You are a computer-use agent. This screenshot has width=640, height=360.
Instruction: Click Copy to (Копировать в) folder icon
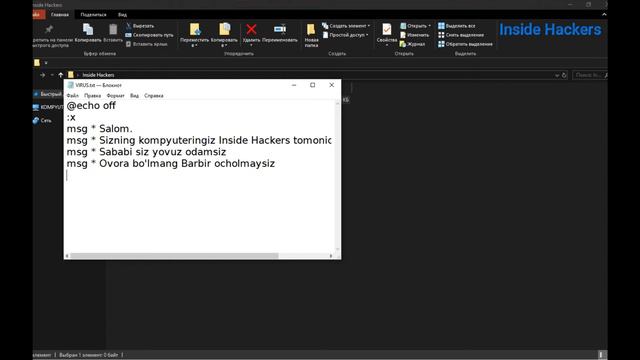tap(224, 29)
